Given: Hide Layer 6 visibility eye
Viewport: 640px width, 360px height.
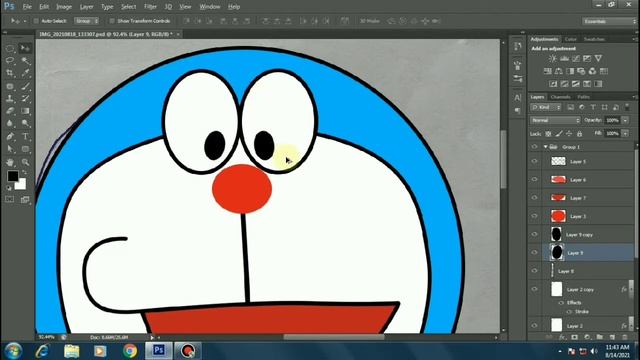Looking at the screenshot, I should (534, 180).
